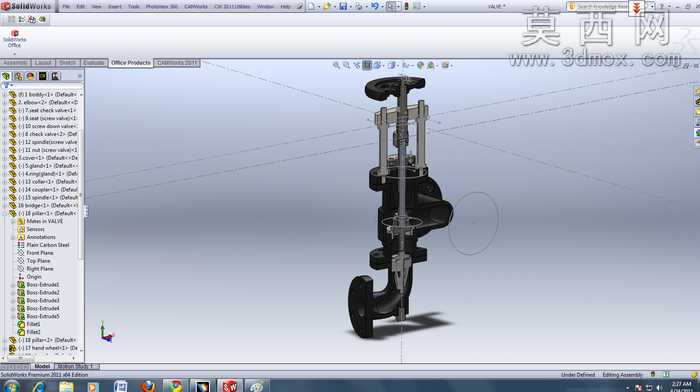Switch to the Layout tab

pyautogui.click(x=43, y=63)
